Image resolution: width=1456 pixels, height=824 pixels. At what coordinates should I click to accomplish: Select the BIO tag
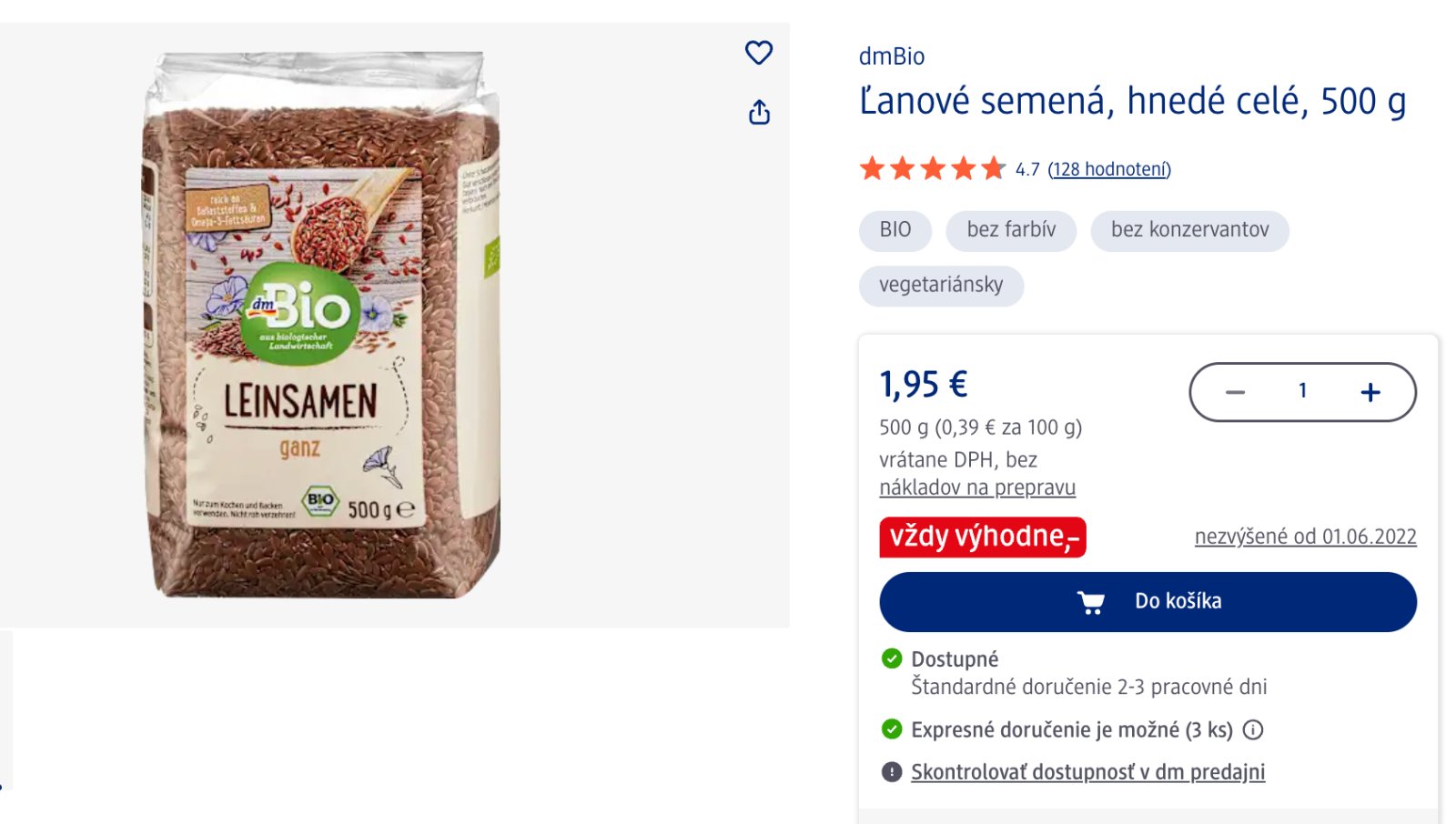tap(895, 230)
